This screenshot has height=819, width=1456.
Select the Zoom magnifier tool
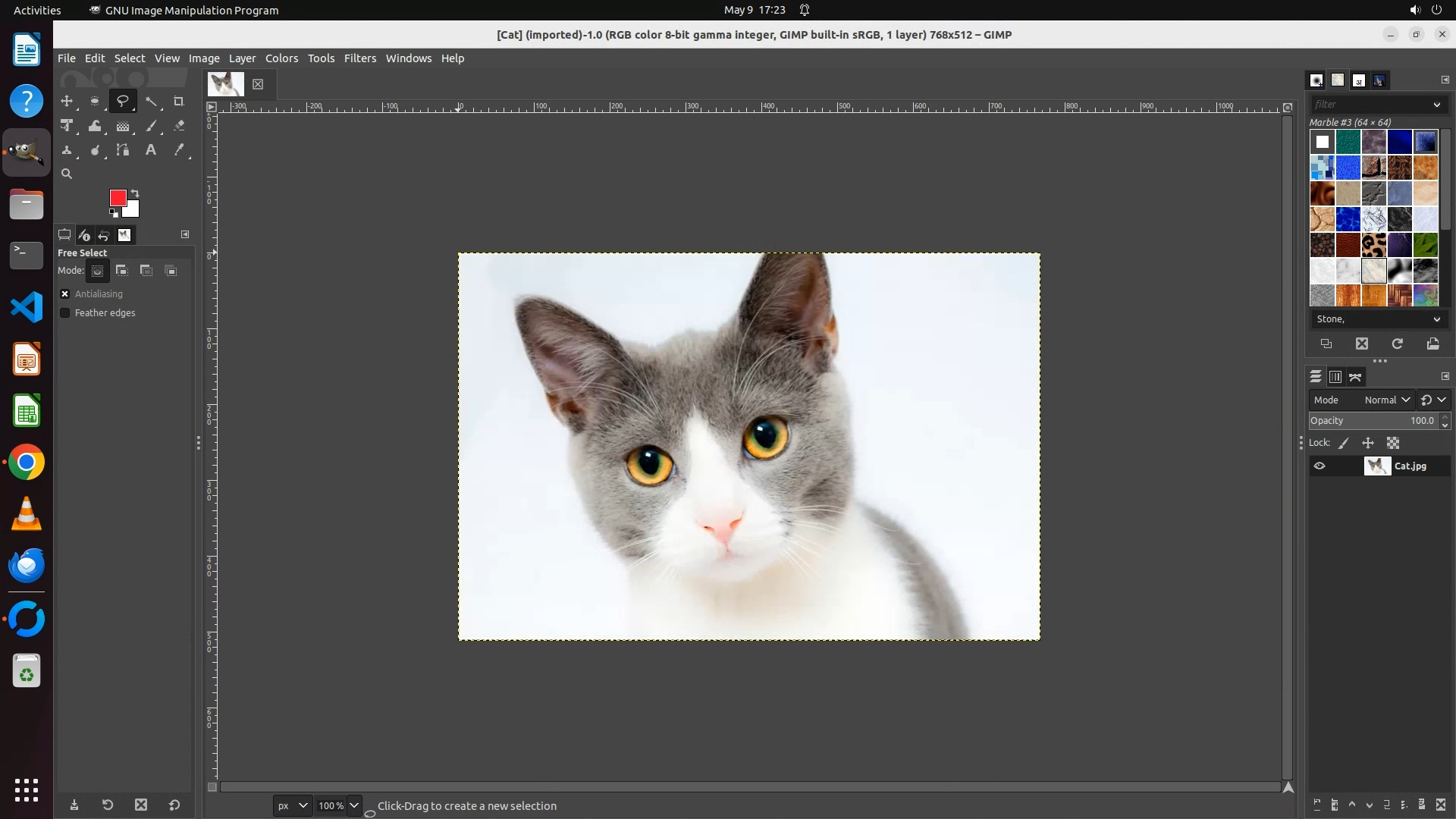point(67,174)
